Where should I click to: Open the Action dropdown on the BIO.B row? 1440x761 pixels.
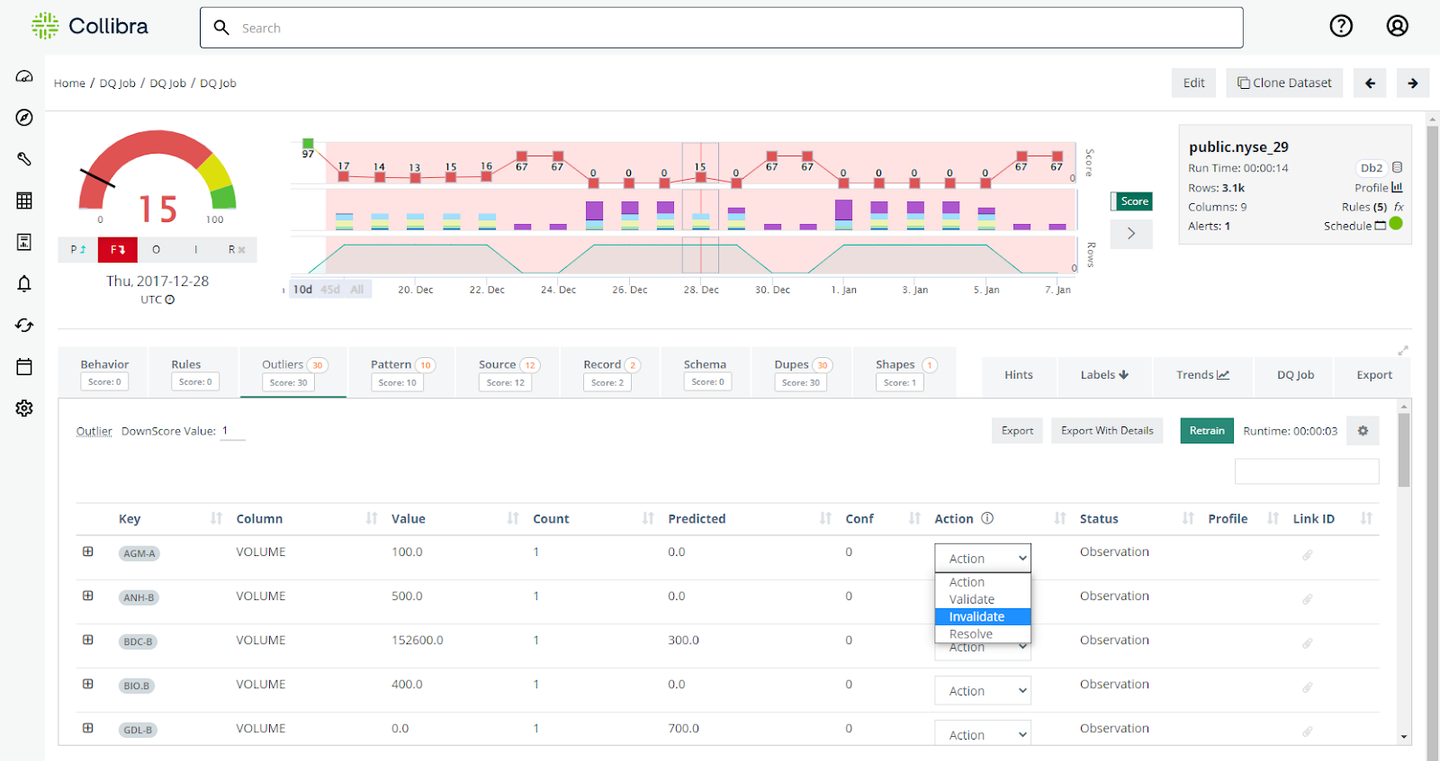click(x=982, y=690)
